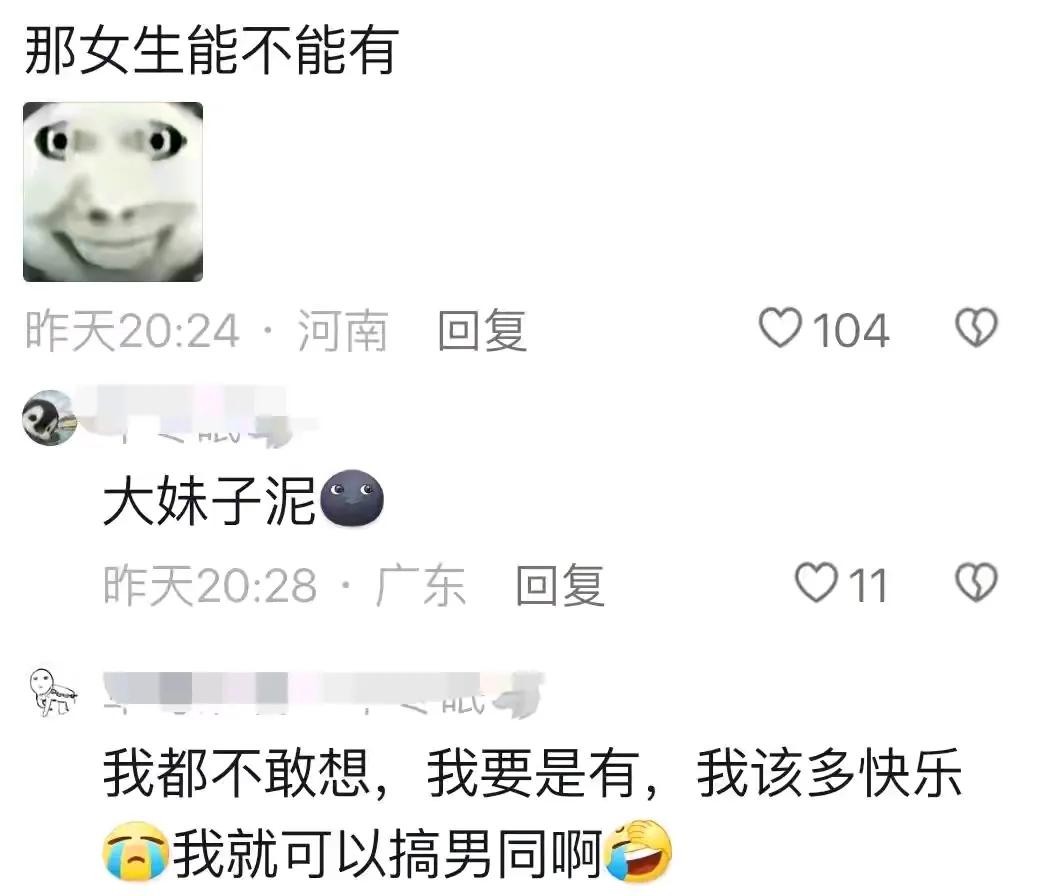Like the comment with 104 likes
This screenshot has width=1054, height=896.
point(780,329)
